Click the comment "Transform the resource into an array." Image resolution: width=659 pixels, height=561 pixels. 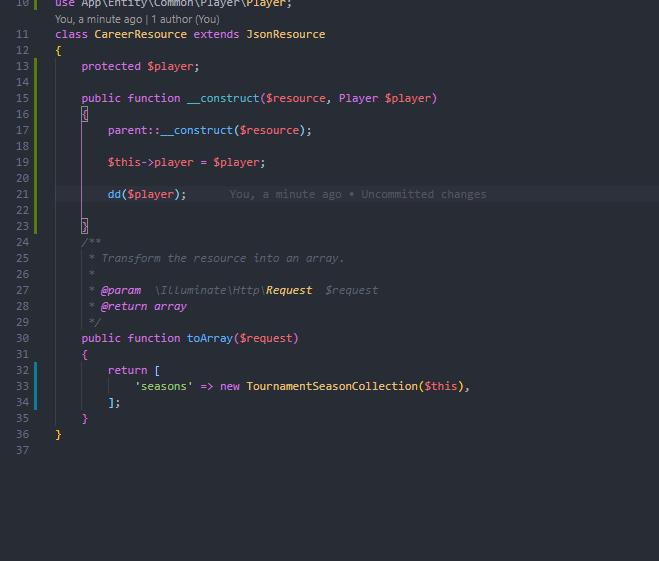(223, 258)
